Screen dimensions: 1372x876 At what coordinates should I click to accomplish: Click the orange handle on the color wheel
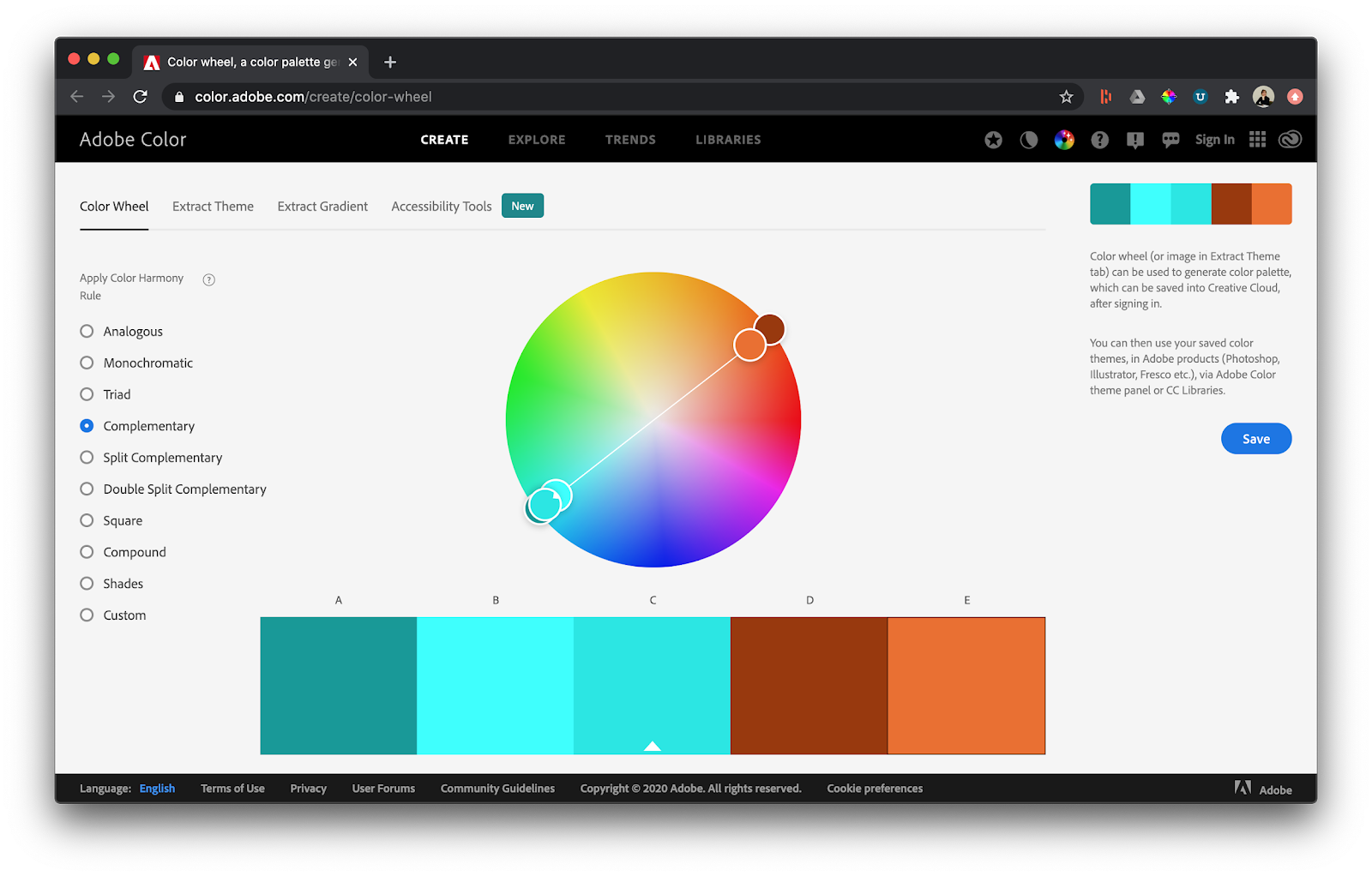[749, 345]
